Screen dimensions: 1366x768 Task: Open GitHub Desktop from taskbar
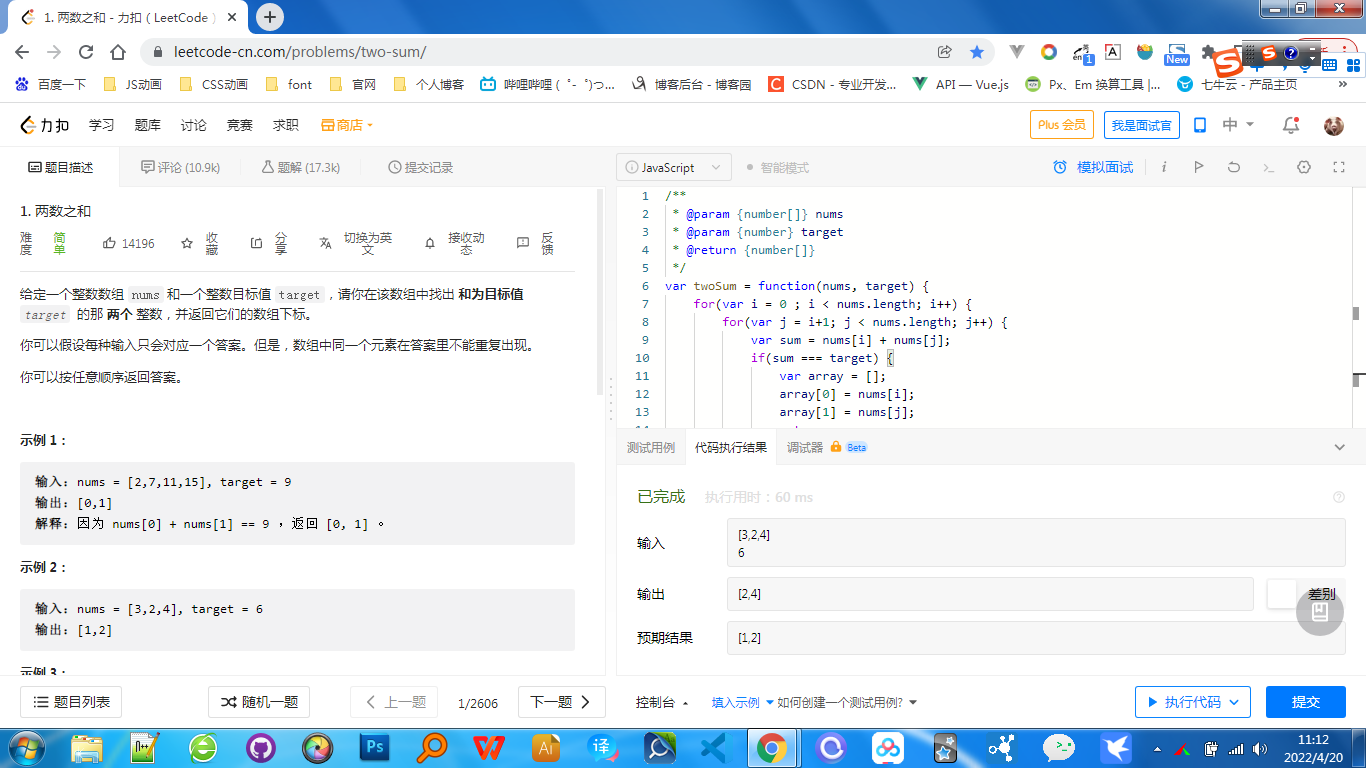click(260, 747)
